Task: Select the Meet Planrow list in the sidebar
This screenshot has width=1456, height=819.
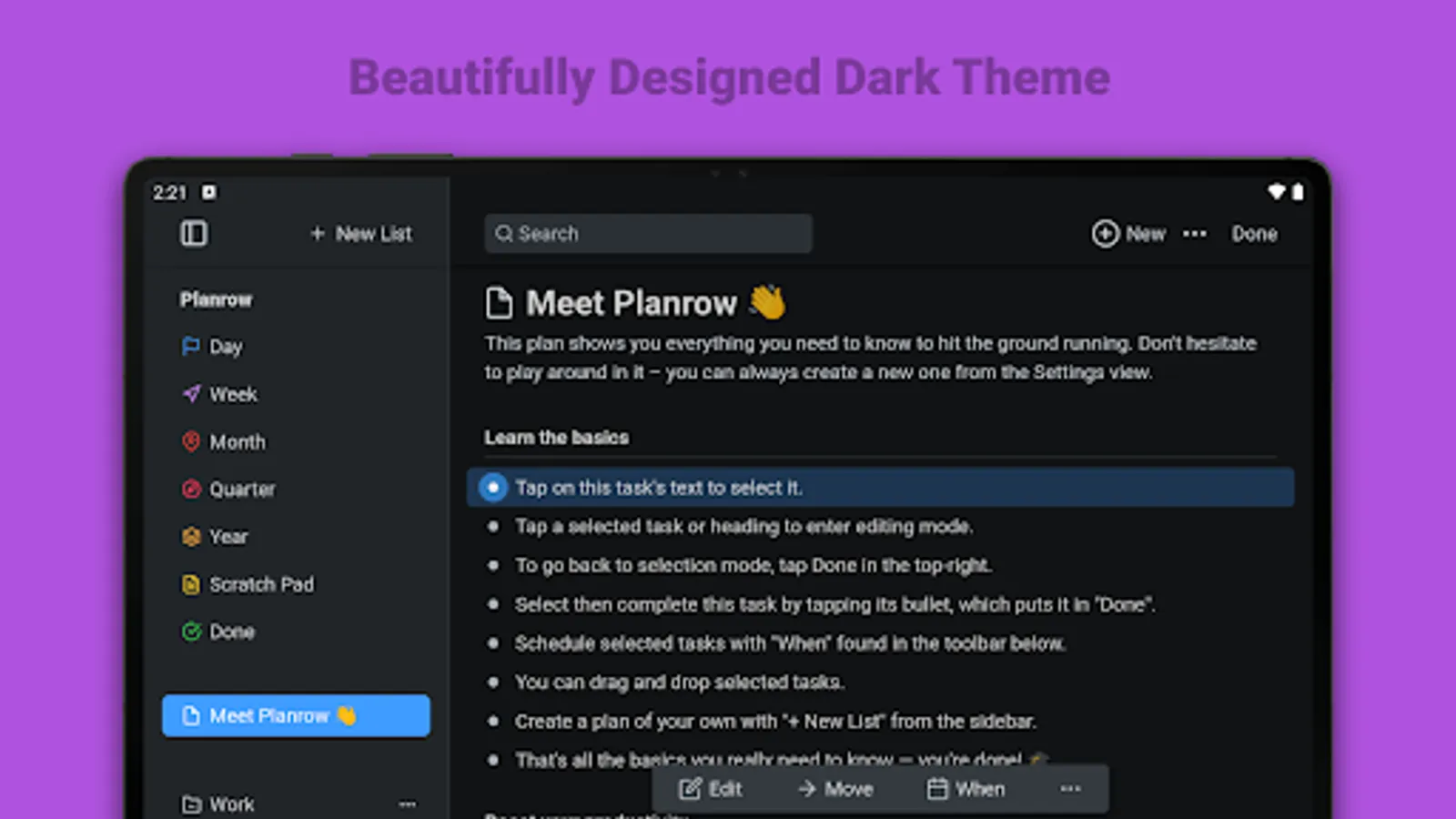Action: click(296, 716)
